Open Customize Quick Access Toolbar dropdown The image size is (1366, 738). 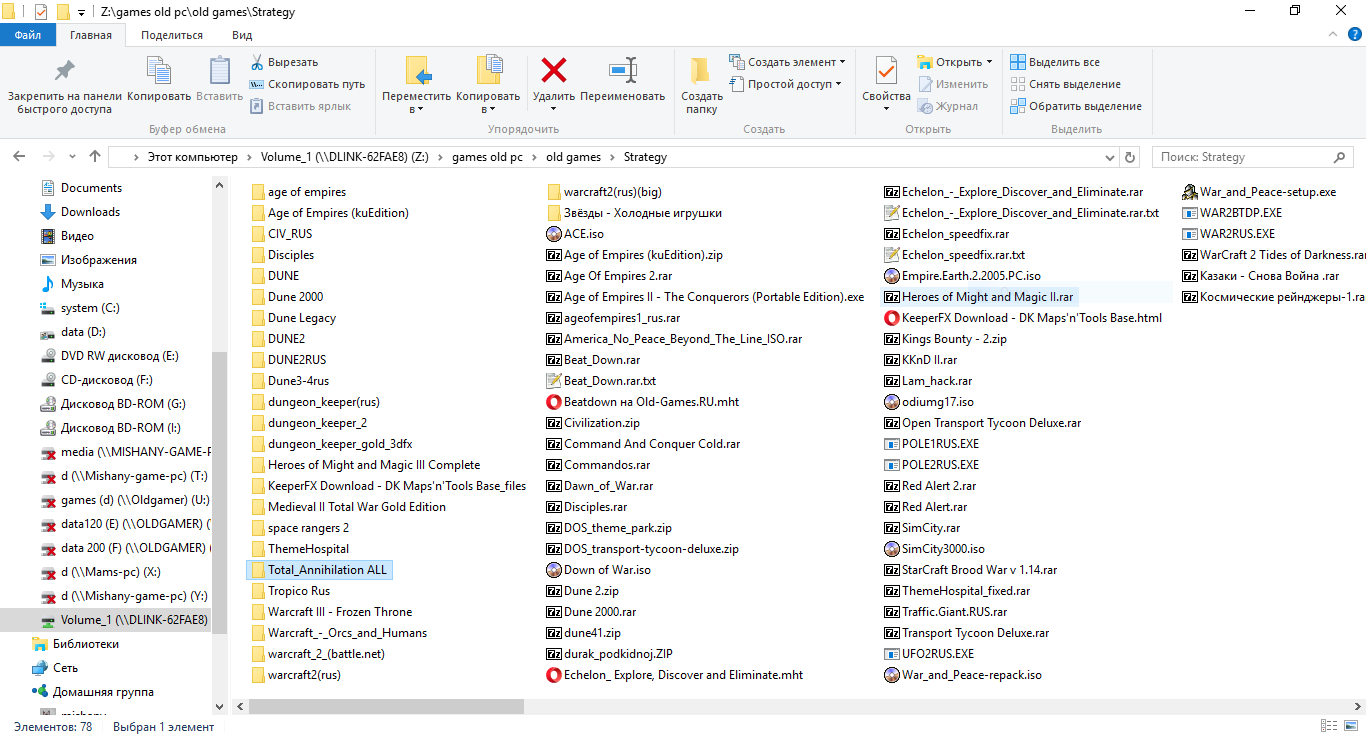coord(81,12)
